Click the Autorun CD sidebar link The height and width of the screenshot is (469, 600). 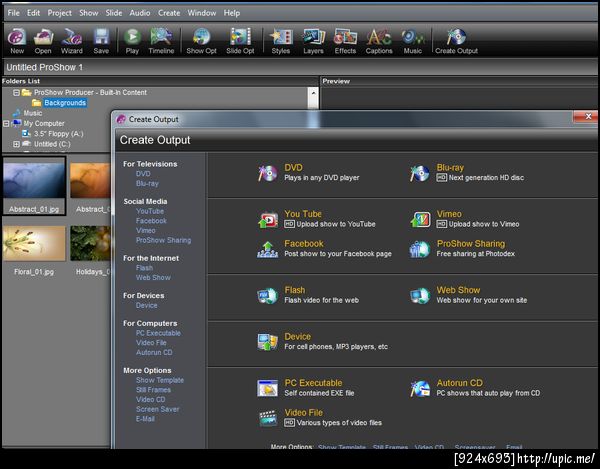point(154,352)
